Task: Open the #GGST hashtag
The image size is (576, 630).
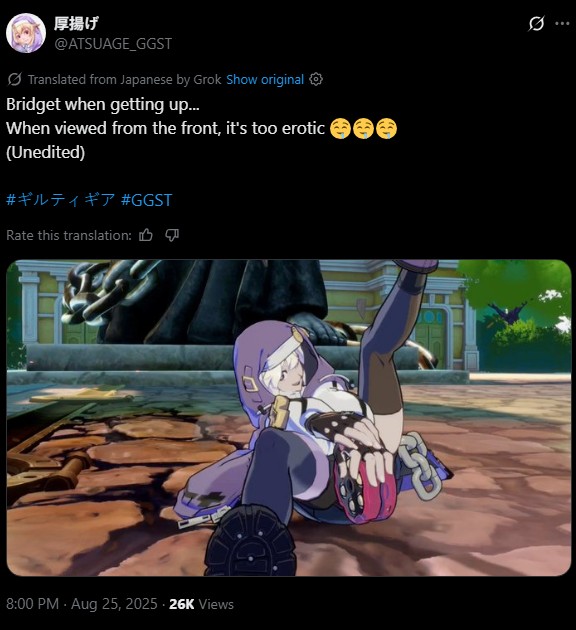Action: point(147,200)
